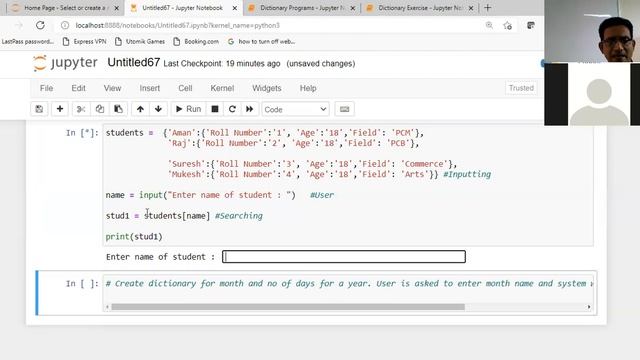This screenshot has height=360, width=640.
Task: Open the Kernel menu
Action: 222,88
